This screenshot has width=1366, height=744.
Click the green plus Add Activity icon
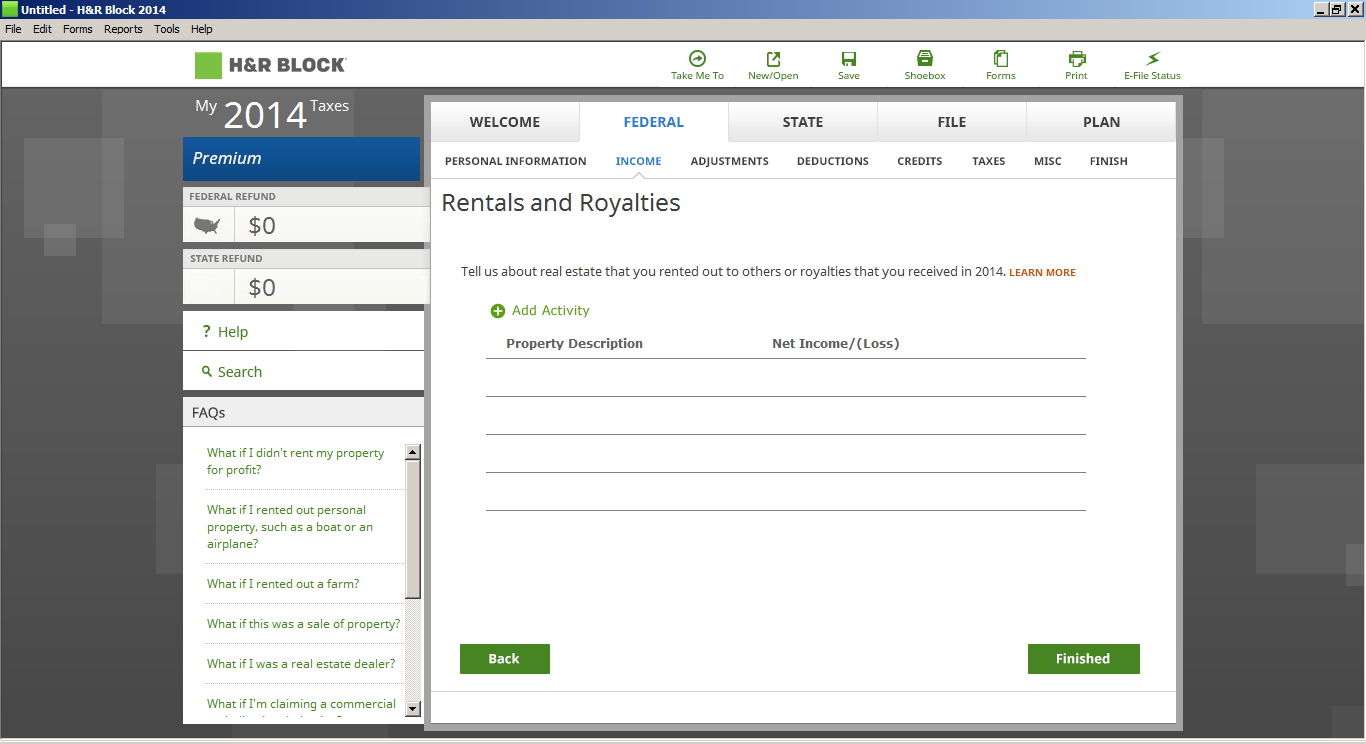click(x=498, y=311)
